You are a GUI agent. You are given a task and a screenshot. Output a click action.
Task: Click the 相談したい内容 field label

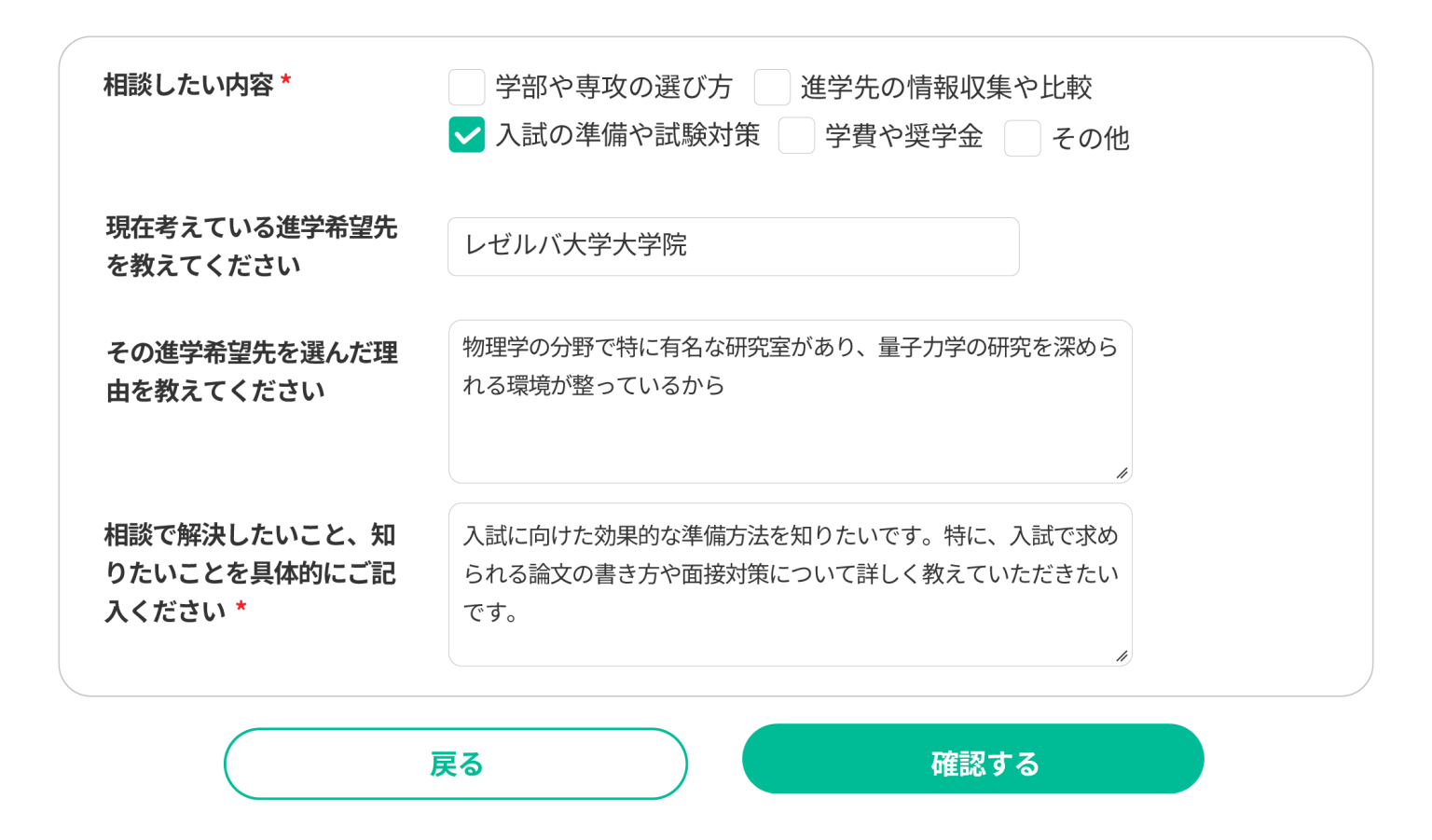coord(188,86)
